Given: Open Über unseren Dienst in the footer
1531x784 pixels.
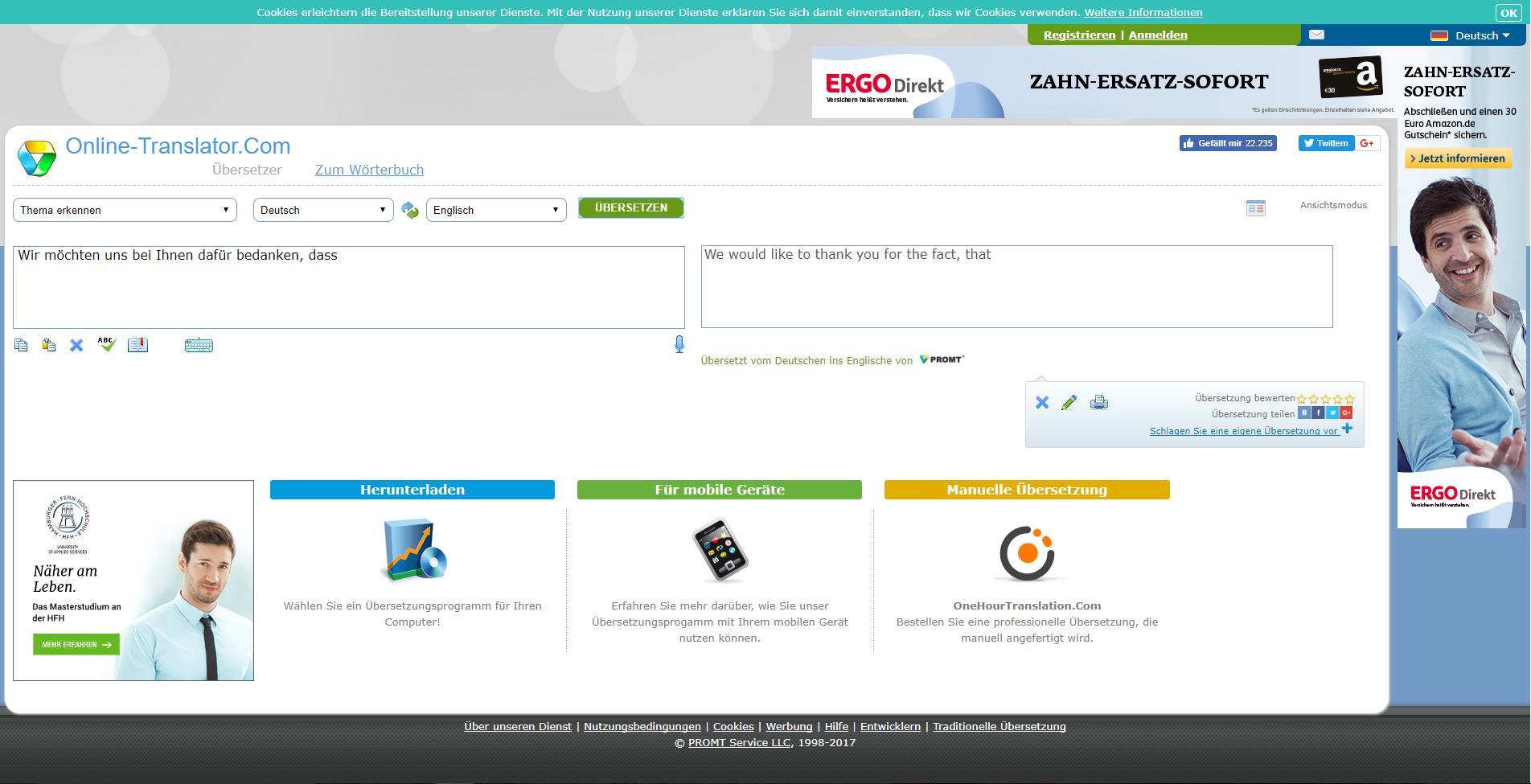Looking at the screenshot, I should click(x=518, y=726).
